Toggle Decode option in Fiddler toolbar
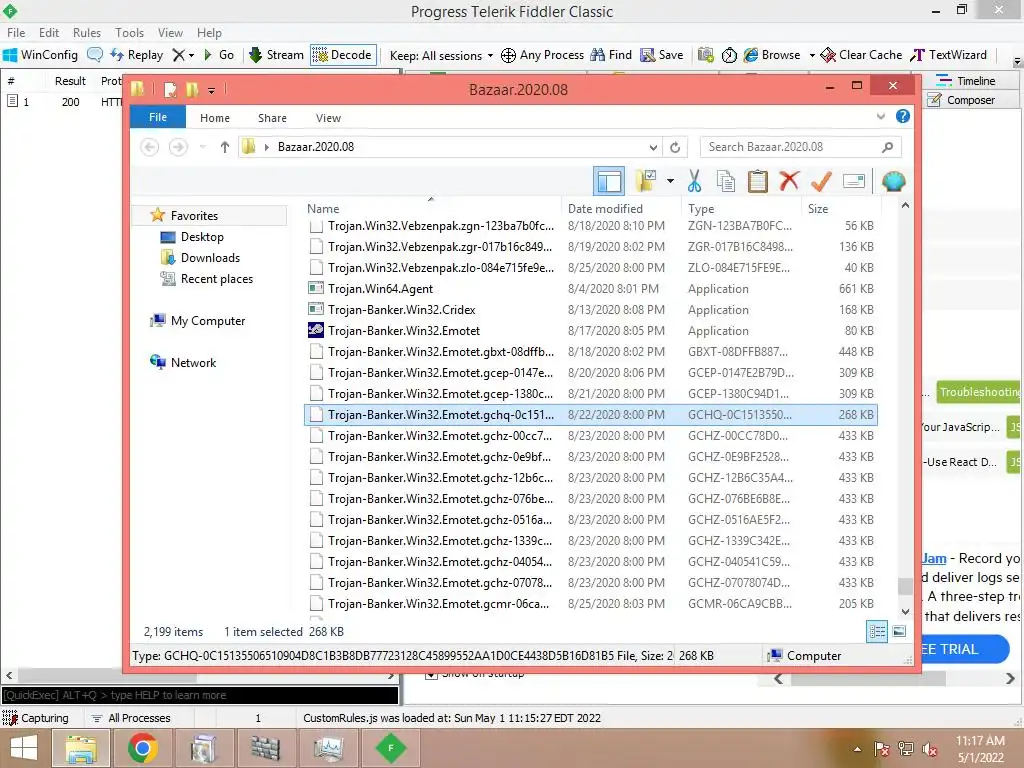Image resolution: width=1024 pixels, height=768 pixels. coord(342,56)
